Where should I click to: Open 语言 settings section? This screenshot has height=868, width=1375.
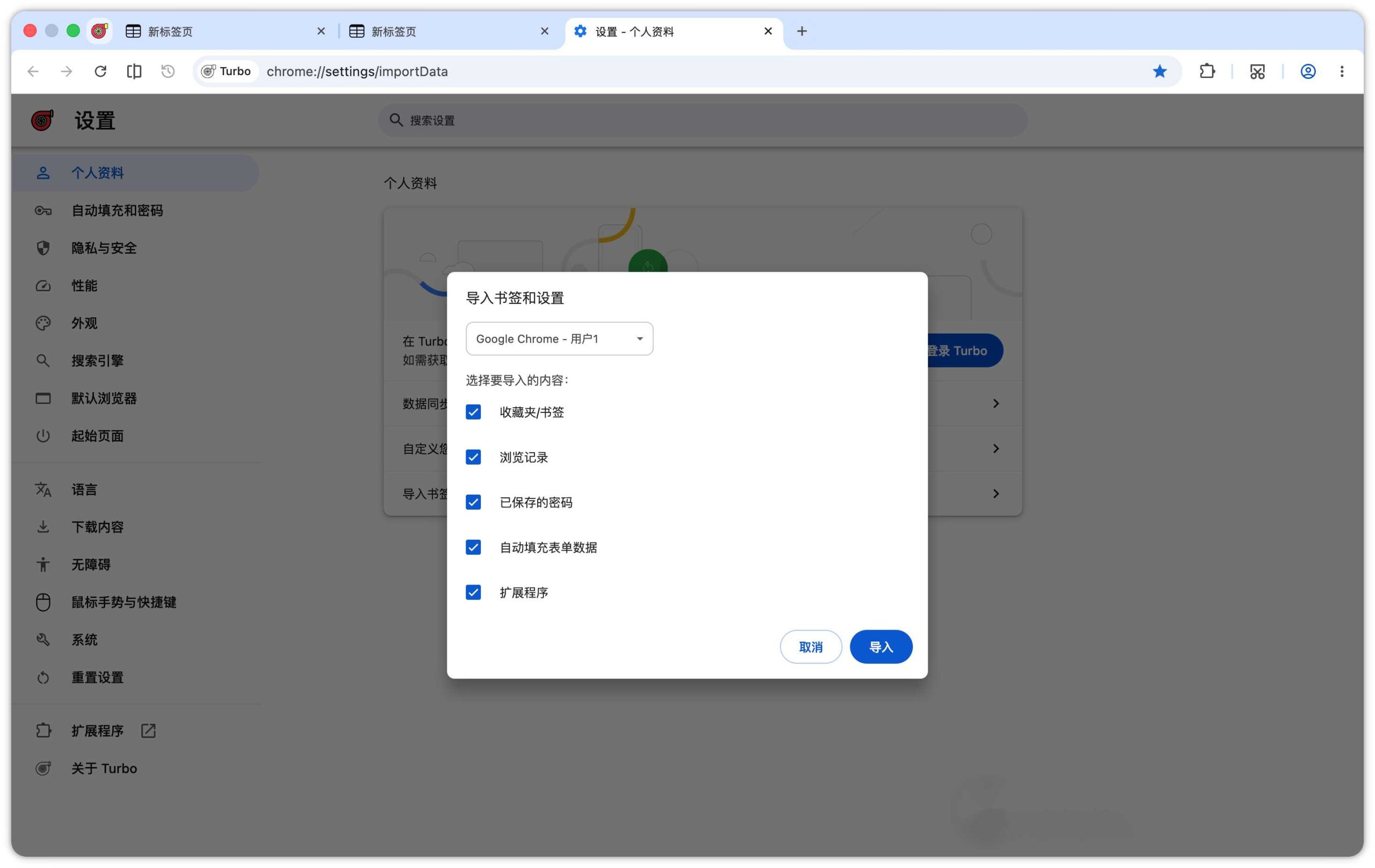(x=135, y=489)
